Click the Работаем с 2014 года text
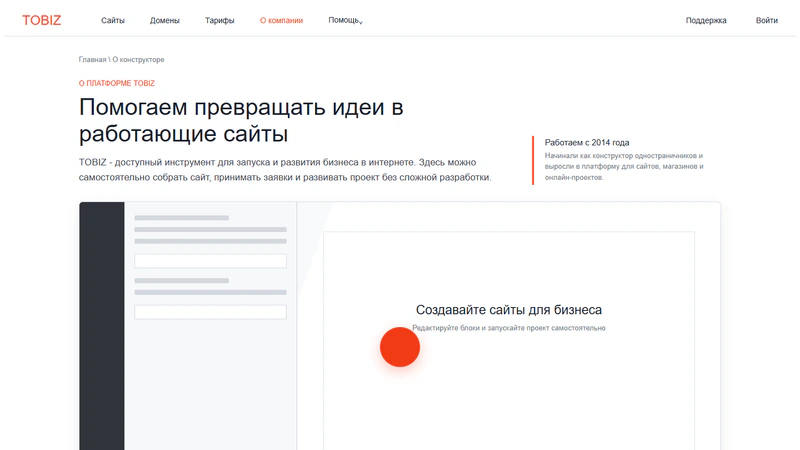800x450 pixels. pyautogui.click(x=587, y=142)
